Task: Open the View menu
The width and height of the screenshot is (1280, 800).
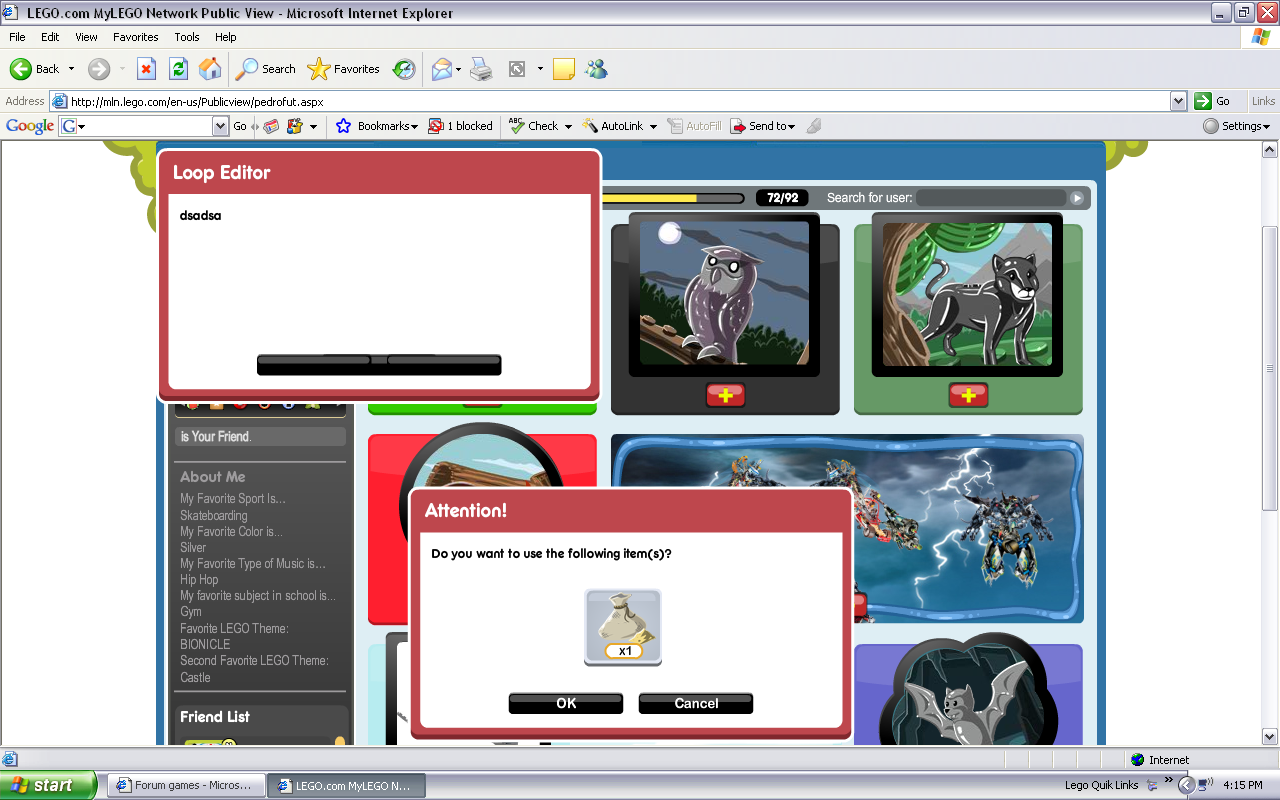Action: click(86, 37)
